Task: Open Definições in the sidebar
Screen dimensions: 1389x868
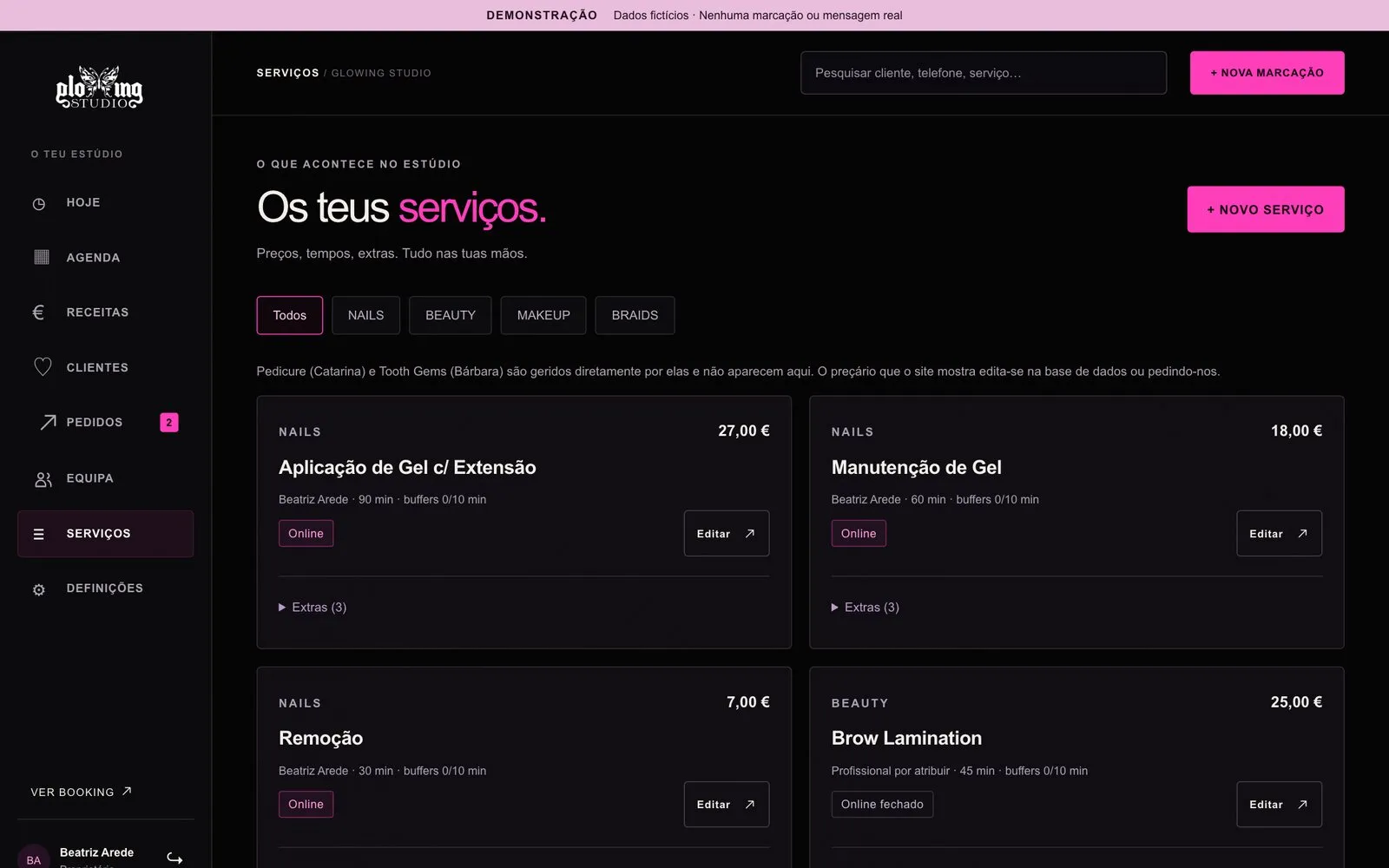Action: tap(105, 589)
